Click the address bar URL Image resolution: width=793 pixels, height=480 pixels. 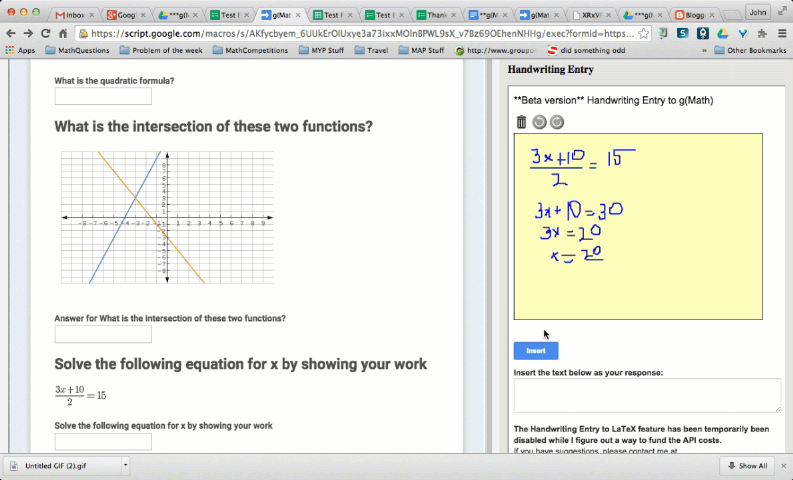tap(362, 34)
